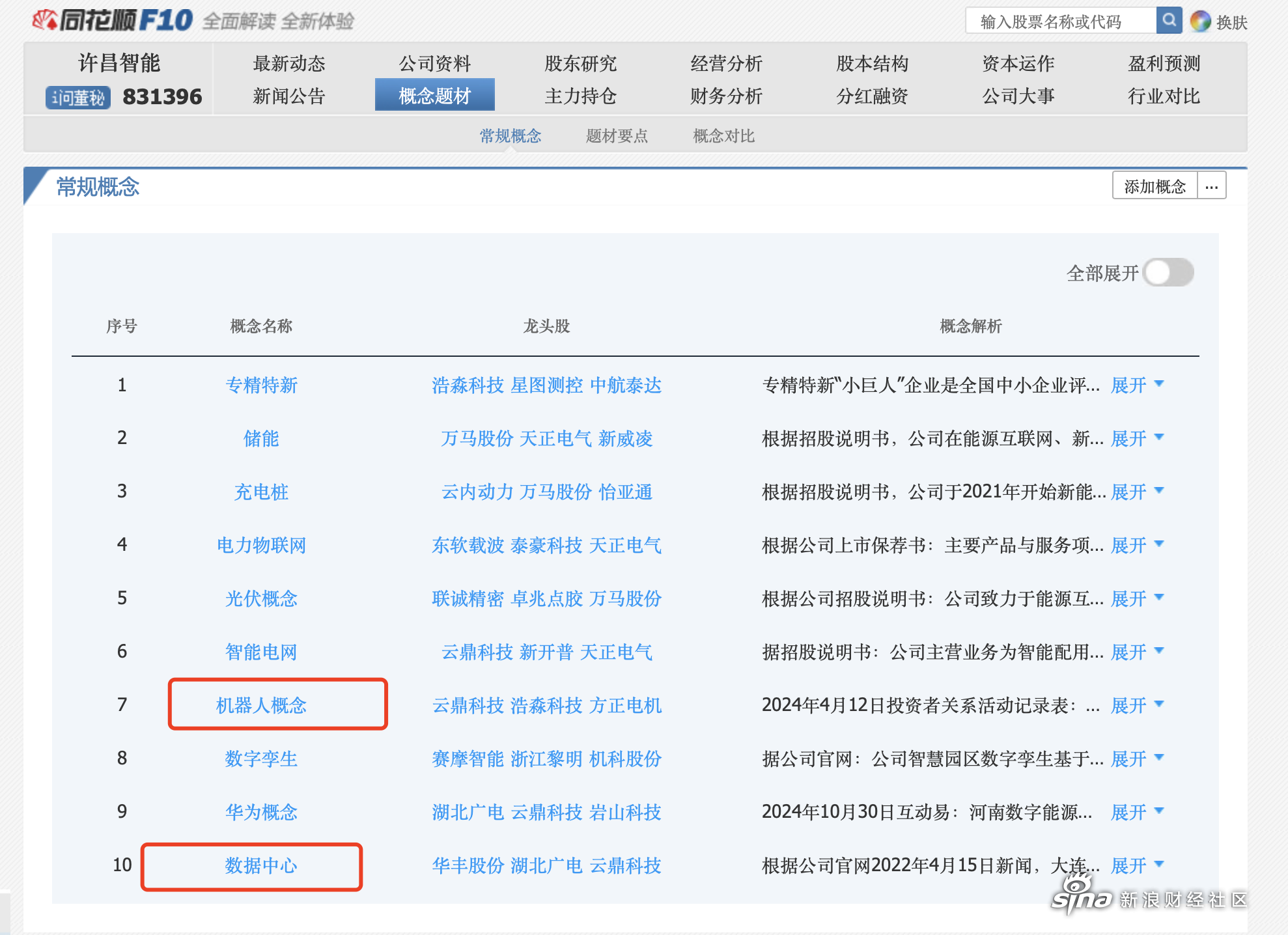Click the 添加概念 button
The image size is (1288, 935).
click(1155, 186)
